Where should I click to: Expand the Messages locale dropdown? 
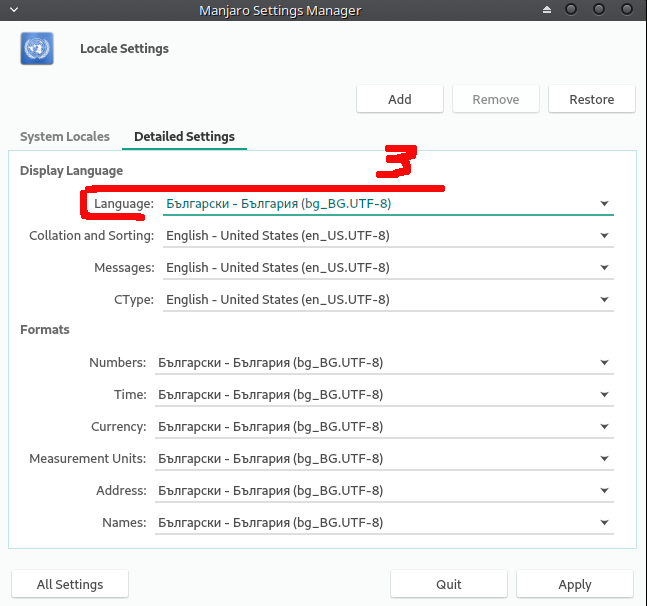(x=388, y=268)
